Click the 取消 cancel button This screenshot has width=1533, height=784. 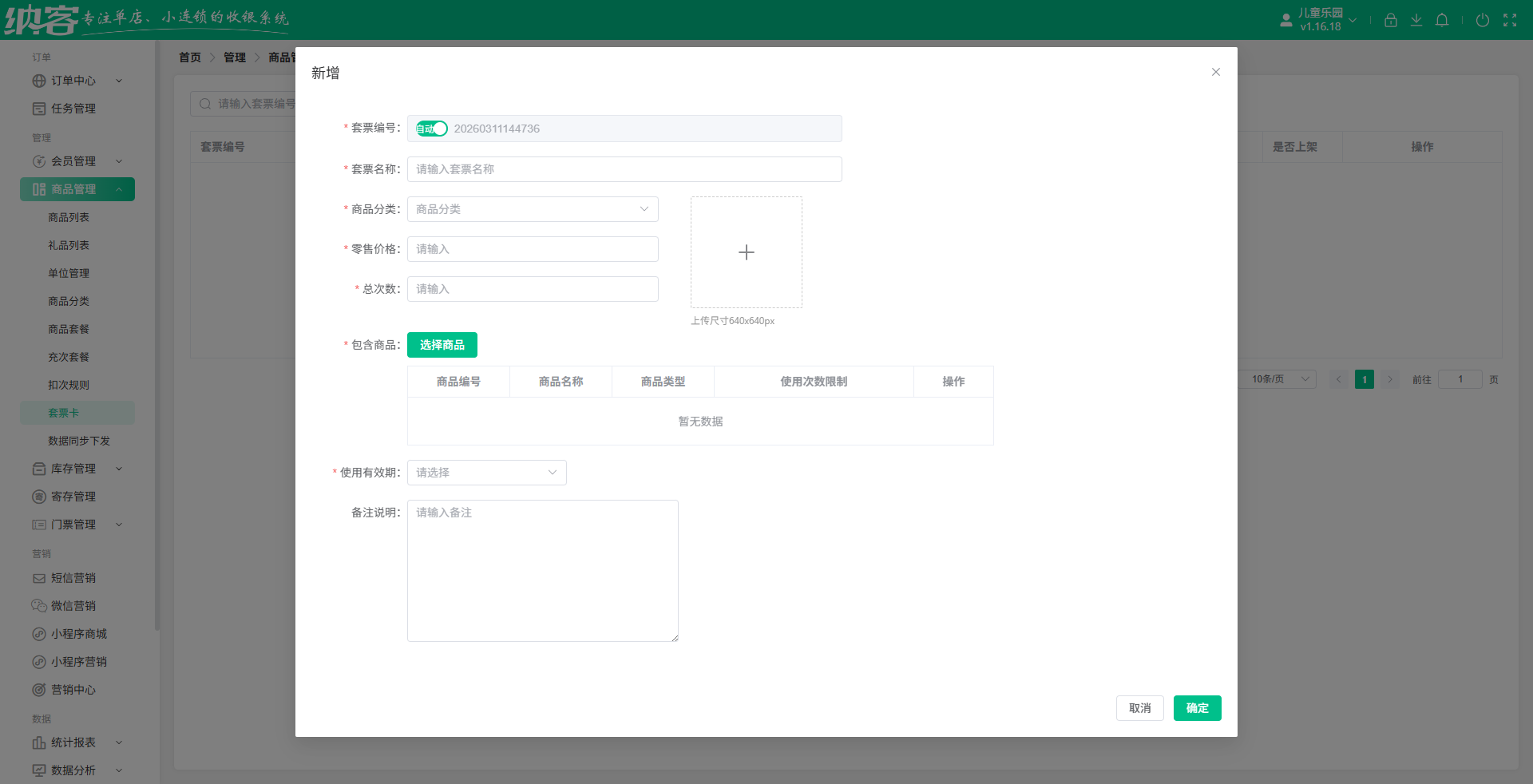tap(1139, 708)
